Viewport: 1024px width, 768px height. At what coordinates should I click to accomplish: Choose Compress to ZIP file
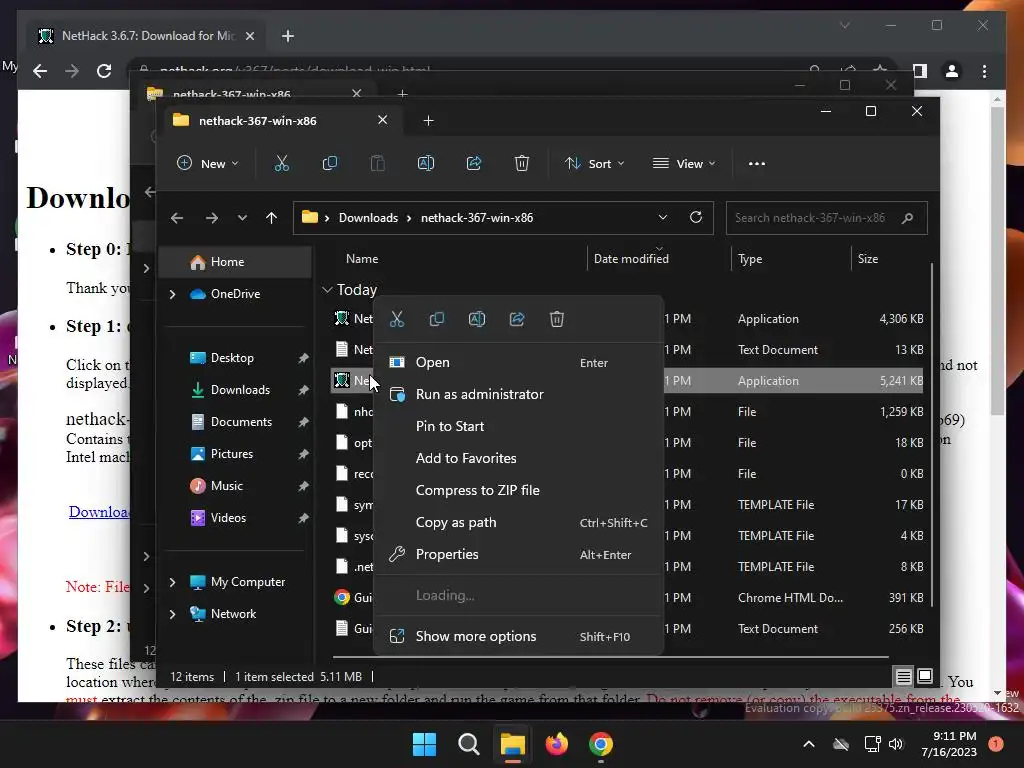point(519,490)
